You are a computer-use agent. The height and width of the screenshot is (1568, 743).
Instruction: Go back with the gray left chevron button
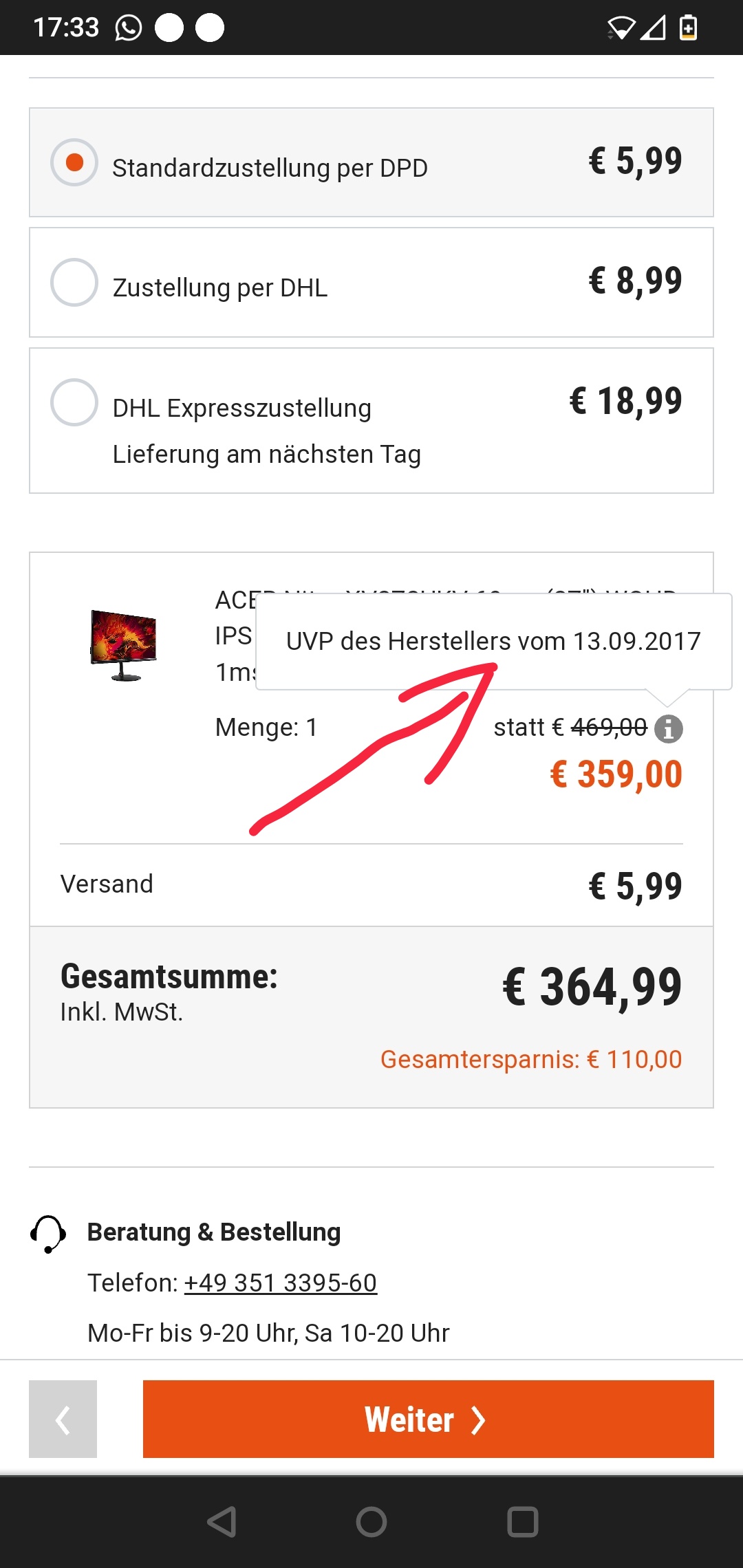tap(63, 1419)
